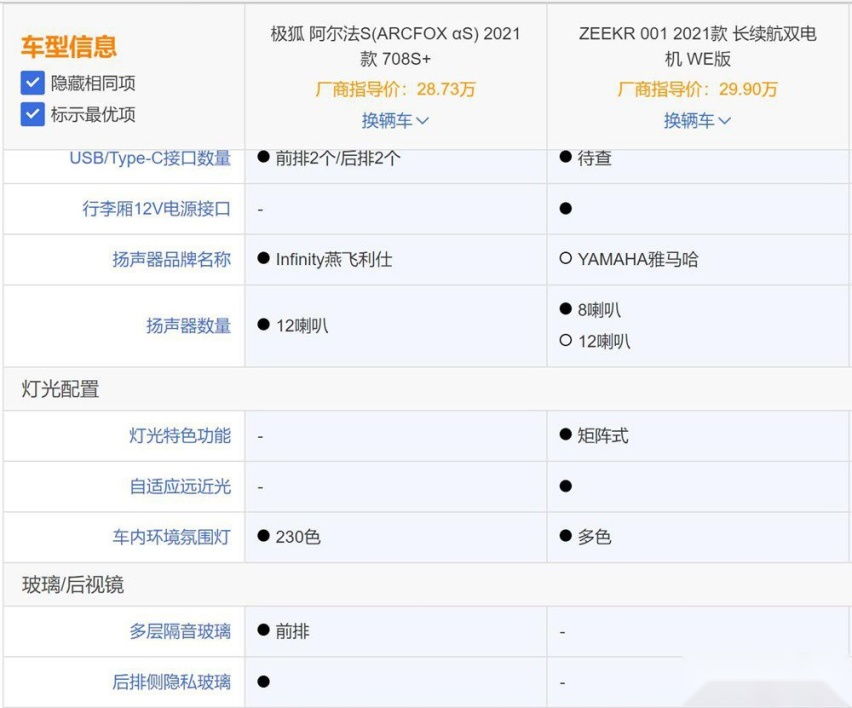The width and height of the screenshot is (852, 708).
Task: Open the 多层隔音玻璃 parameter link
Action: click(180, 631)
